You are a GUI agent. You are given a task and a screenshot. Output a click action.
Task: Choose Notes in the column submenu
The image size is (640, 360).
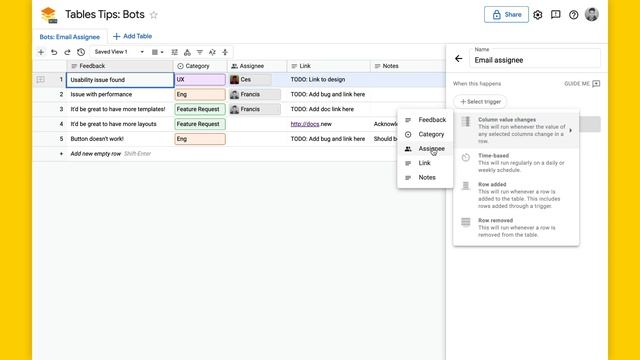tap(425, 178)
